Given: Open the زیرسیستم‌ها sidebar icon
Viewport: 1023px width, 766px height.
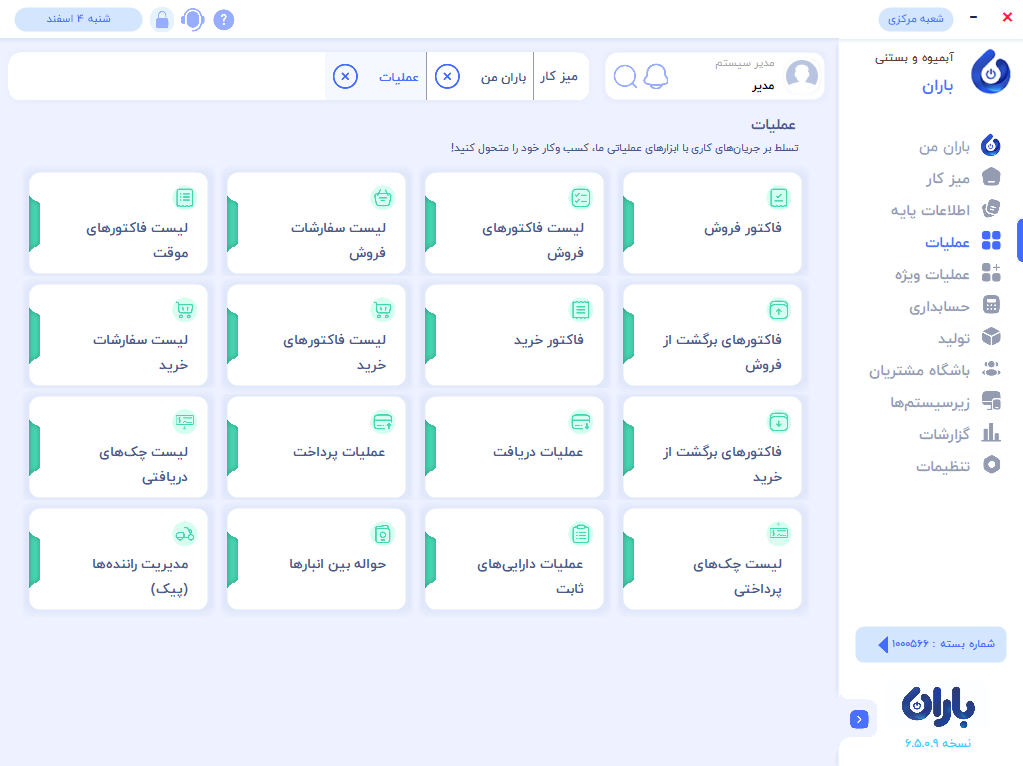Looking at the screenshot, I should [x=991, y=401].
